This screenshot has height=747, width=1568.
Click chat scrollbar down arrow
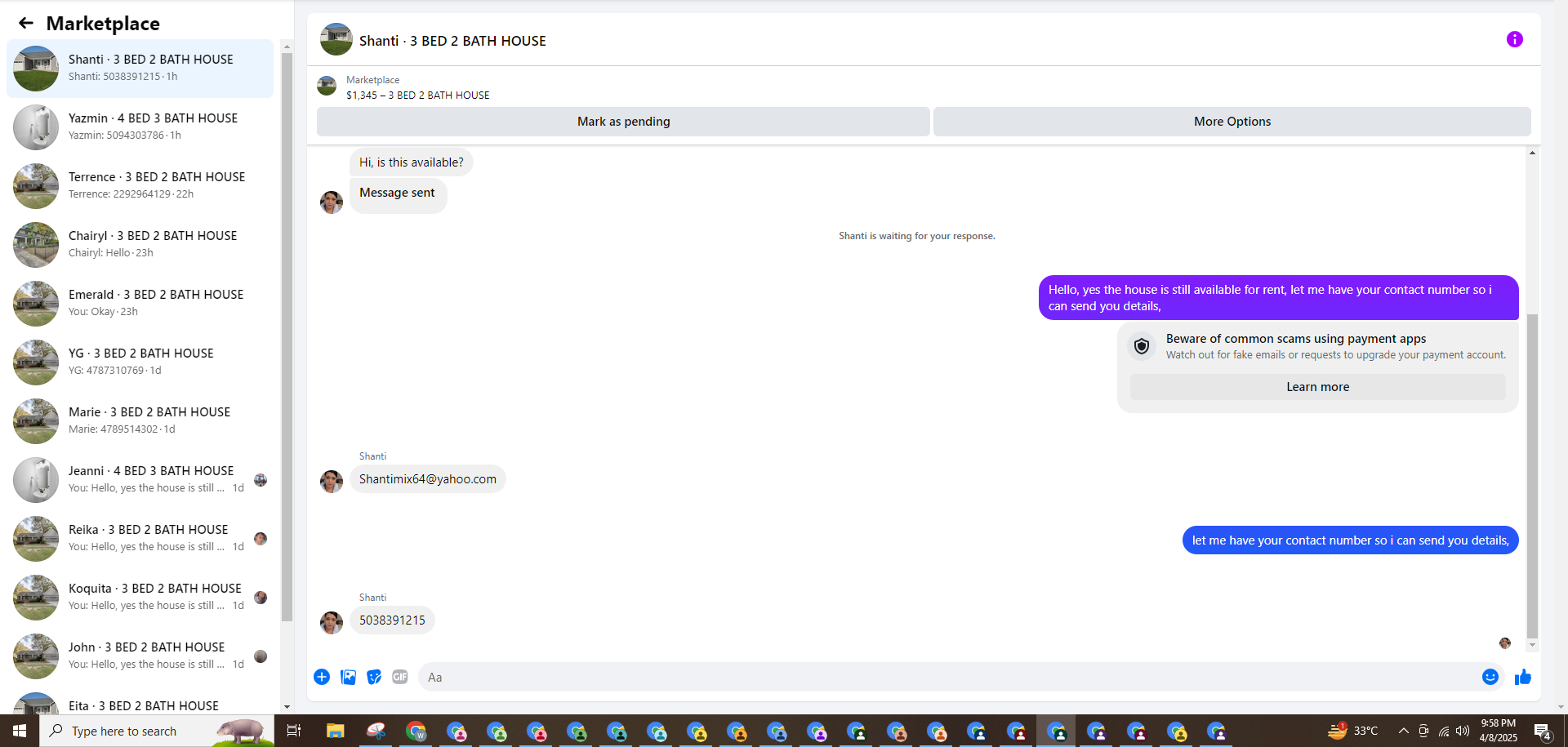tap(1532, 645)
